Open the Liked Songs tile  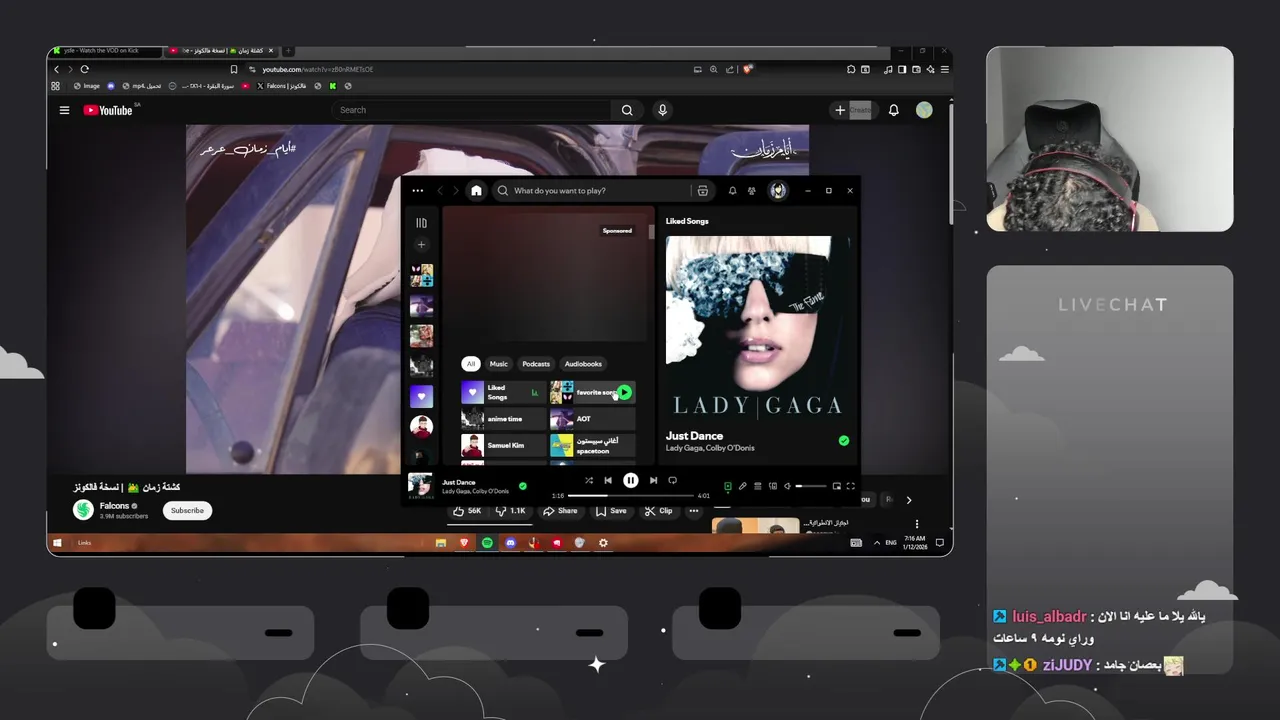click(x=503, y=392)
